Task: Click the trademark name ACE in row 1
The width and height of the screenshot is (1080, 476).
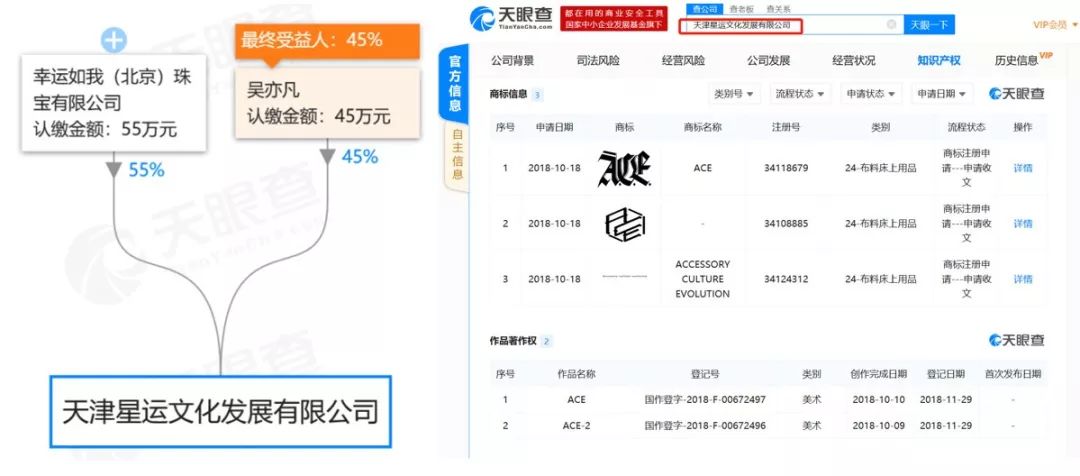Action: point(703,168)
